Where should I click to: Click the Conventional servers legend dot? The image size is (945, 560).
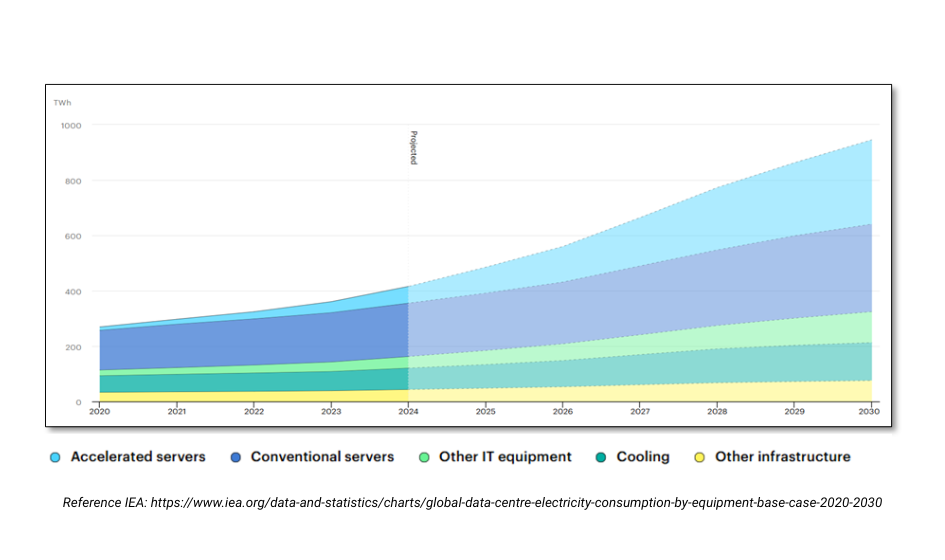pyautogui.click(x=235, y=457)
